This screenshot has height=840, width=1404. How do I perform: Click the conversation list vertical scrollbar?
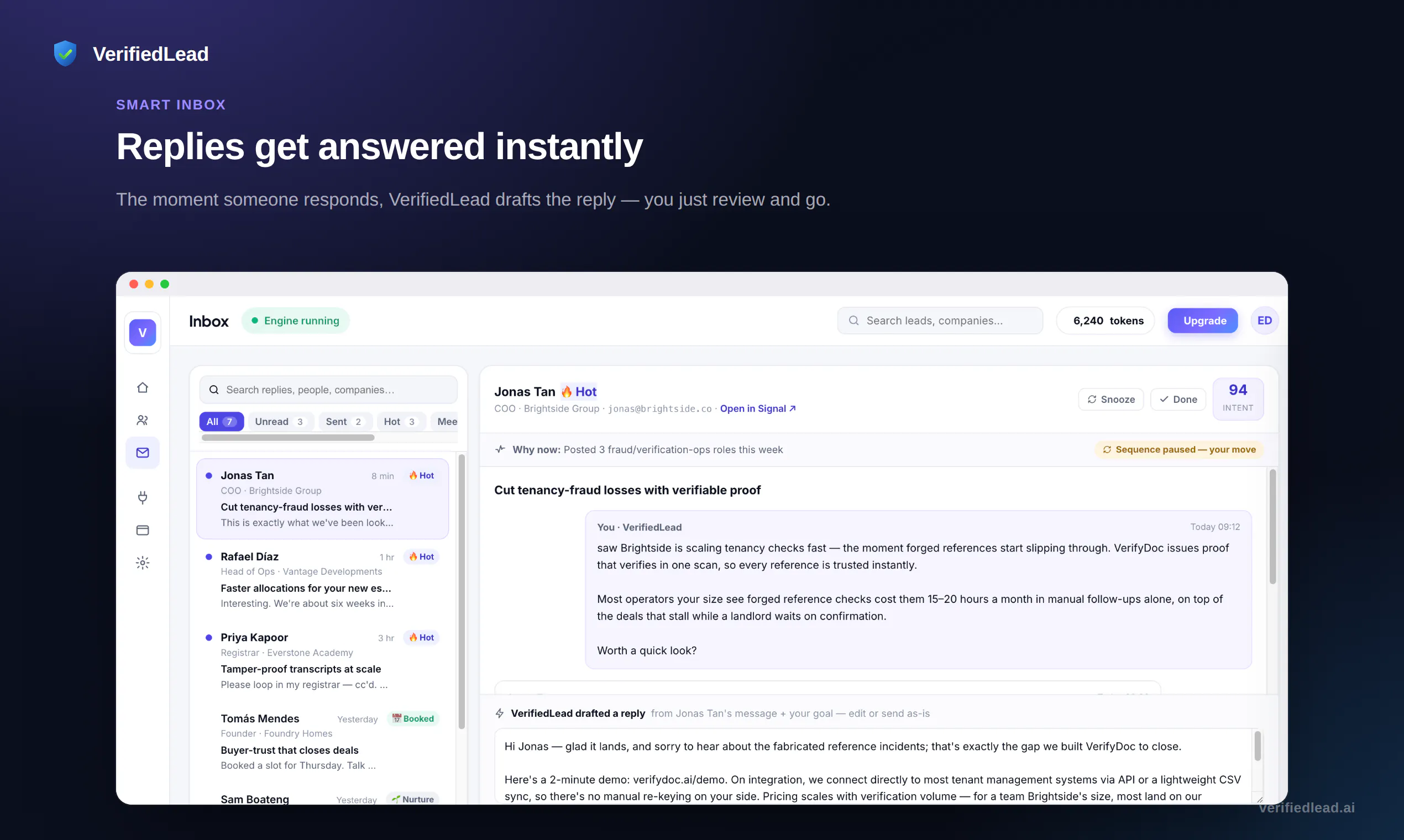pos(462,591)
